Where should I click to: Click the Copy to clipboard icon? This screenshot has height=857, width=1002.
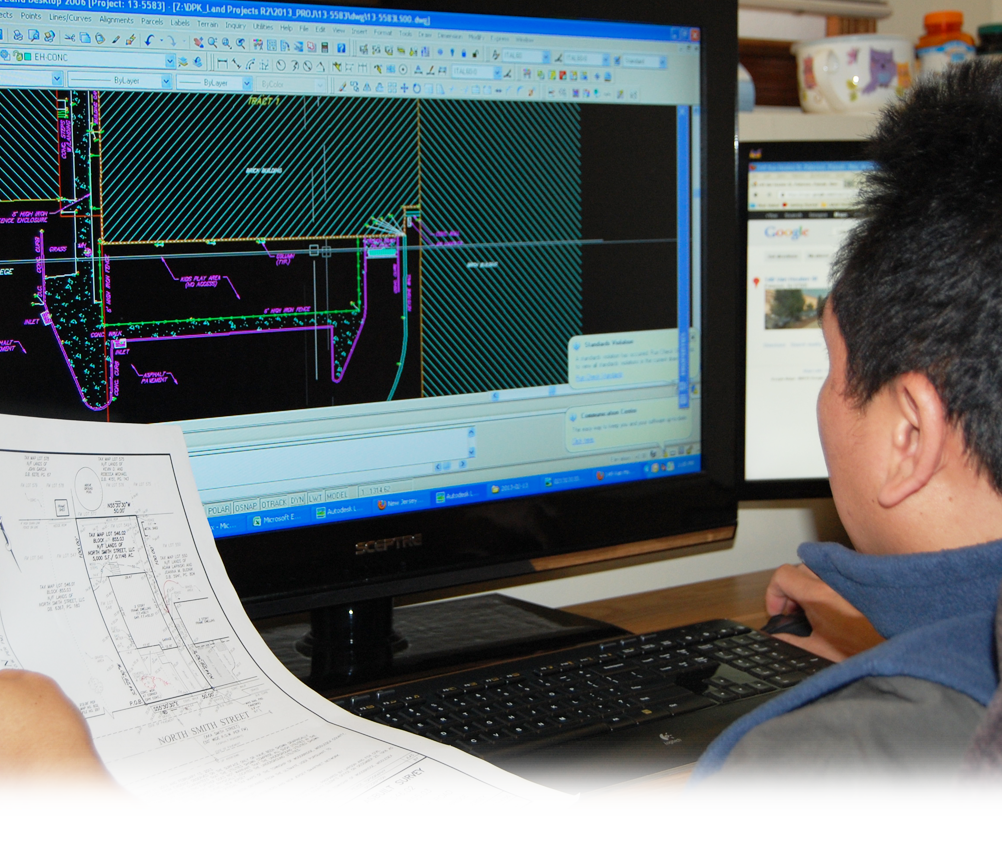click(85, 38)
